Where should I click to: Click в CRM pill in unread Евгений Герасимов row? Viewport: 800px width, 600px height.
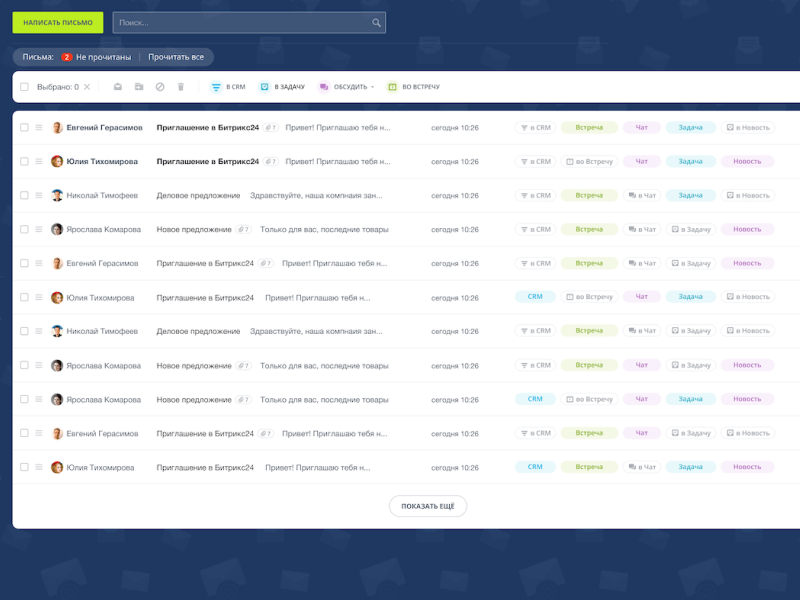coord(536,128)
